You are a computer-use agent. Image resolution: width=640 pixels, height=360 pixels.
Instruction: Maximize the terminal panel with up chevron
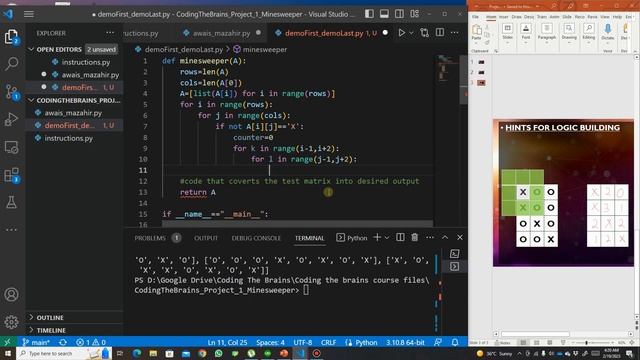tap(445, 238)
